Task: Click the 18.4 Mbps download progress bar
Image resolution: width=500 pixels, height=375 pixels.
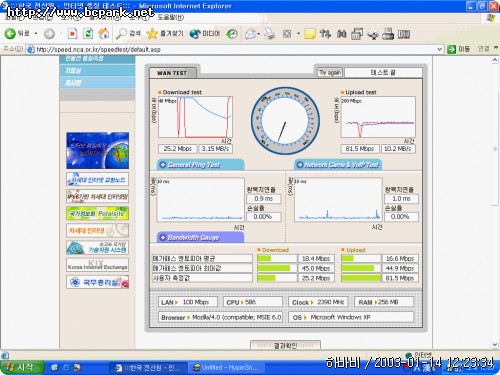Action: click(x=277, y=258)
